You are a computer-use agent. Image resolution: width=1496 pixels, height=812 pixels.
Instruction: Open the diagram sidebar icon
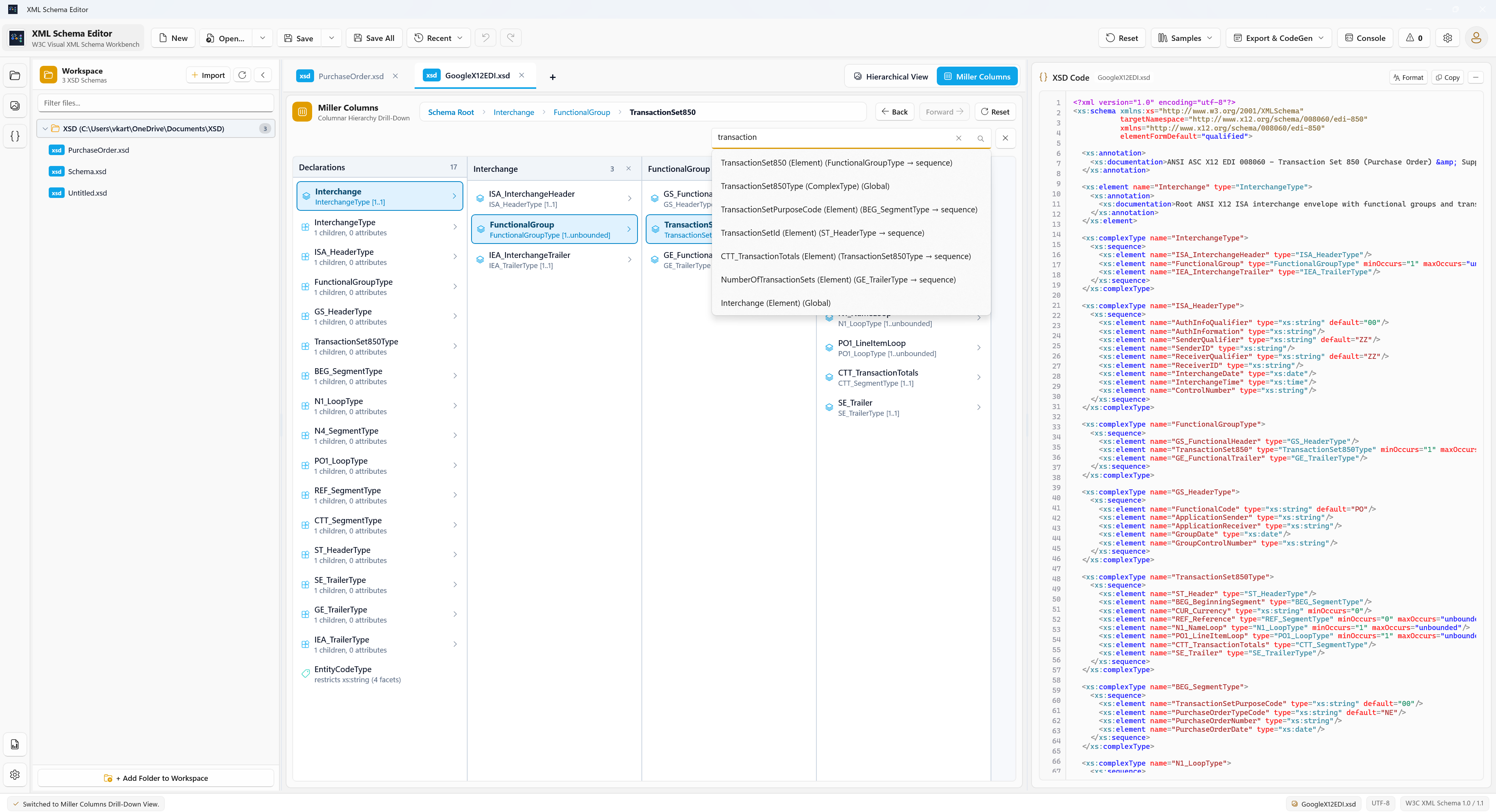[x=15, y=106]
